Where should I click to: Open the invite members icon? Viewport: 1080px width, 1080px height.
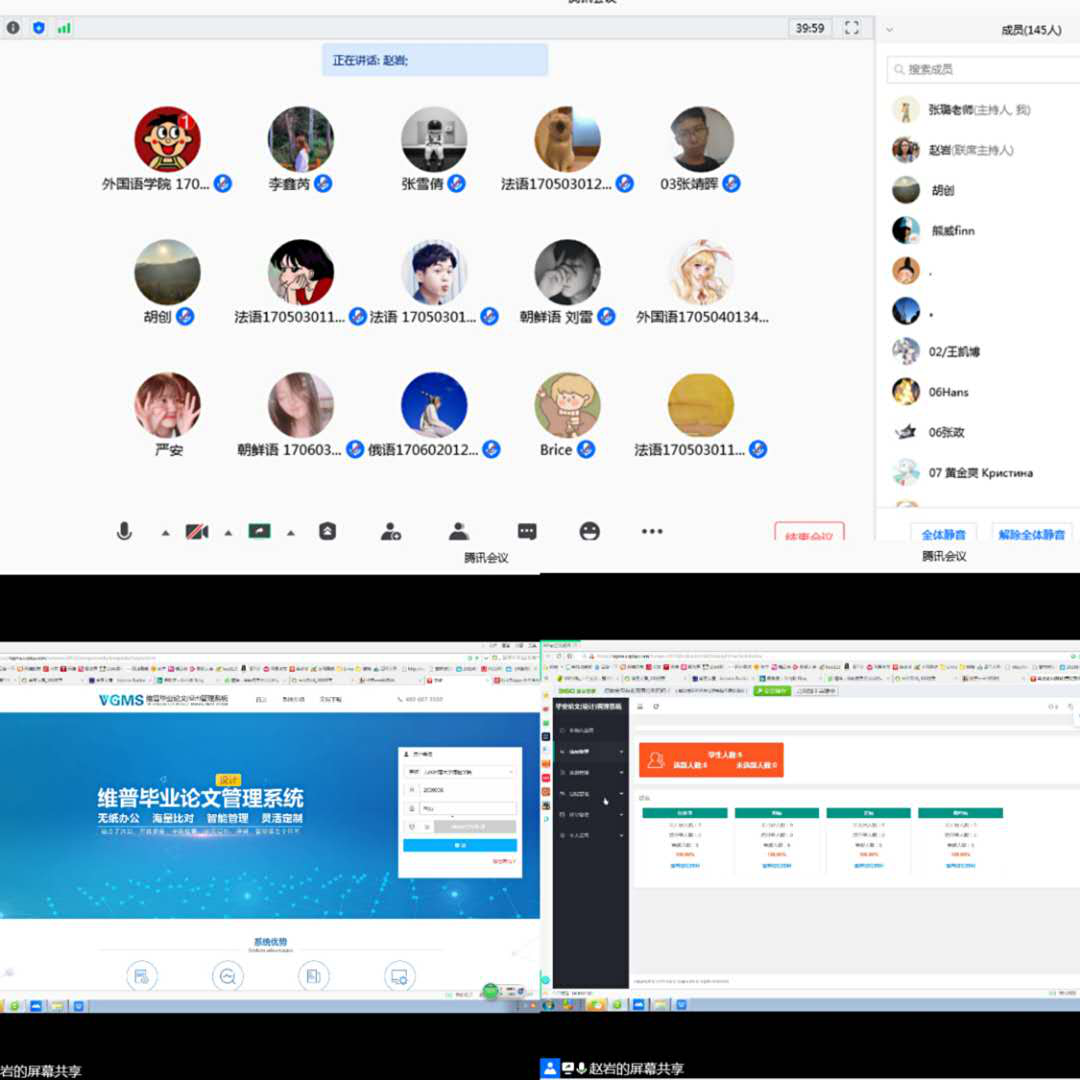391,532
